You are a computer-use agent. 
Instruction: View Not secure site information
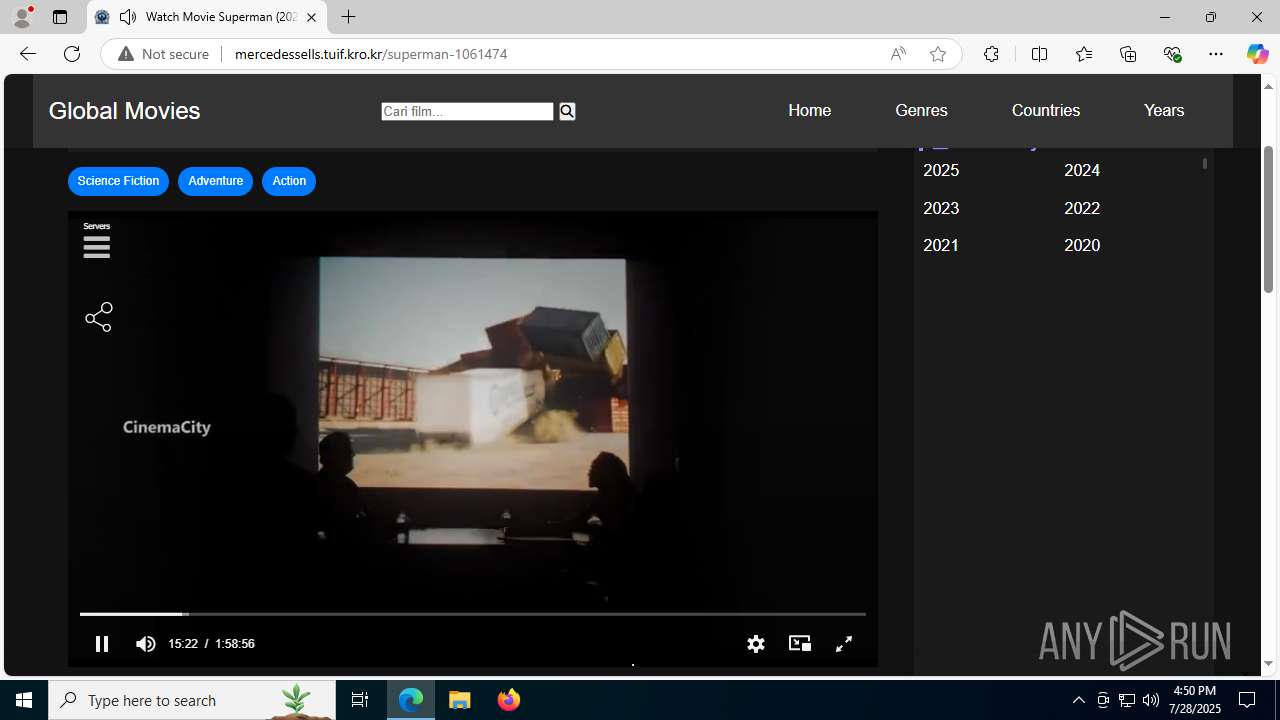click(x=164, y=54)
